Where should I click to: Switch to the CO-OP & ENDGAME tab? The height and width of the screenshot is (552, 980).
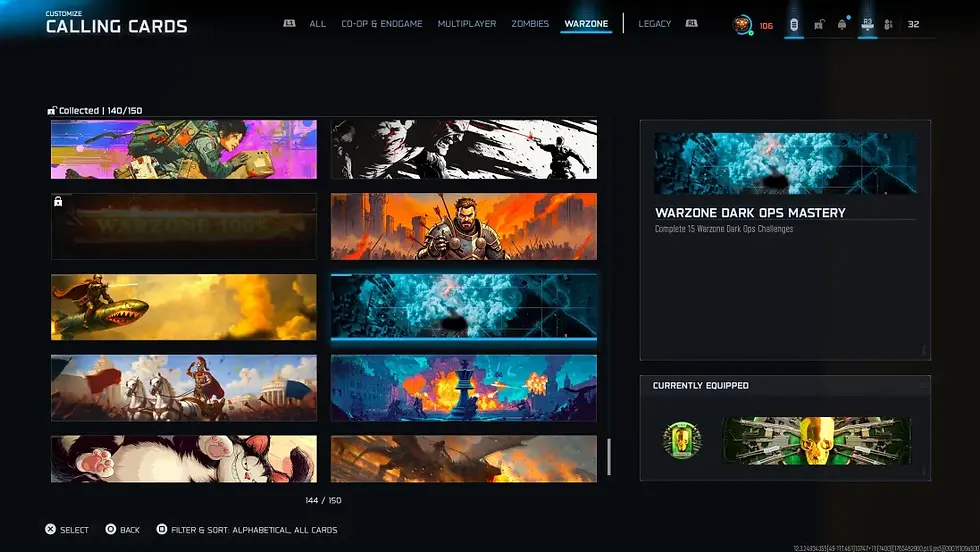click(x=382, y=24)
